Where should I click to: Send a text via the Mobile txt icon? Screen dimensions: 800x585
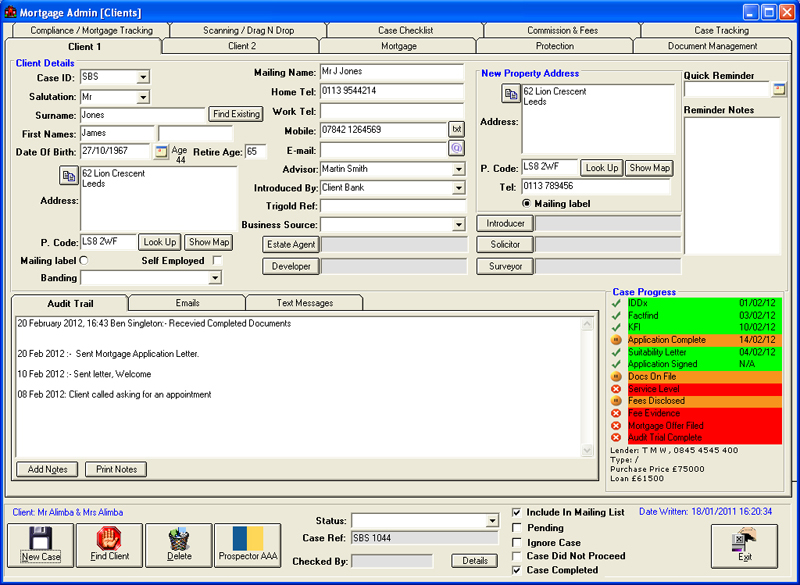[x=457, y=130]
